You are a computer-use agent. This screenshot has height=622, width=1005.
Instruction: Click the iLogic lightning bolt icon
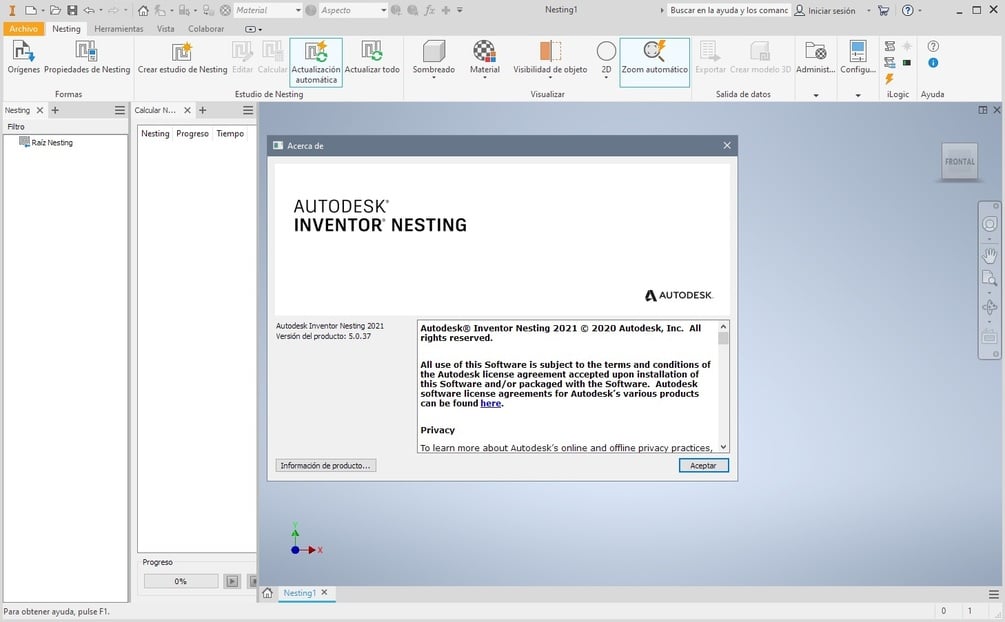click(890, 79)
